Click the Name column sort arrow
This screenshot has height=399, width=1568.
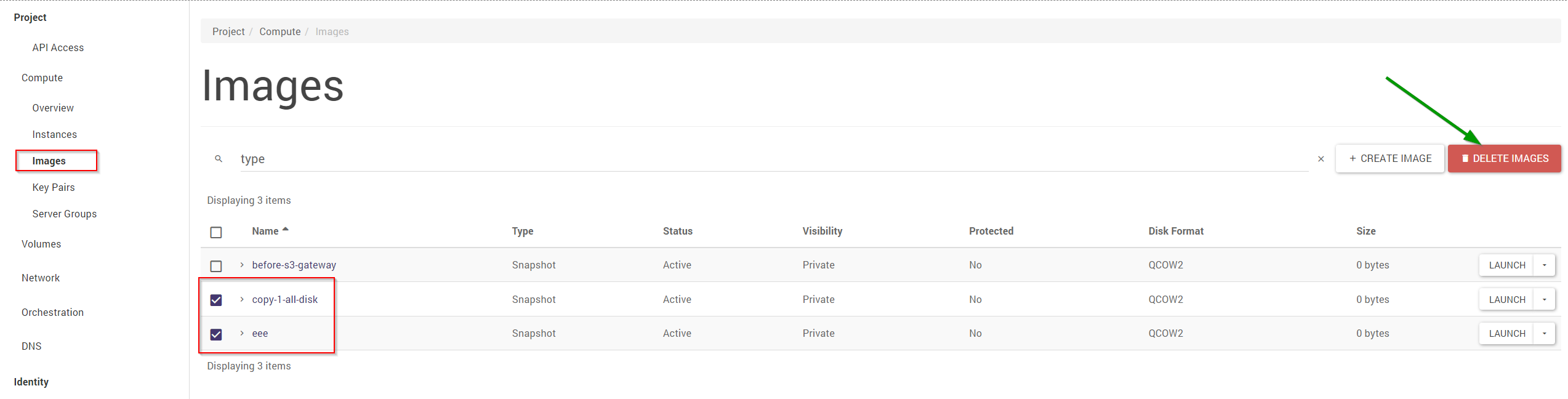286,230
